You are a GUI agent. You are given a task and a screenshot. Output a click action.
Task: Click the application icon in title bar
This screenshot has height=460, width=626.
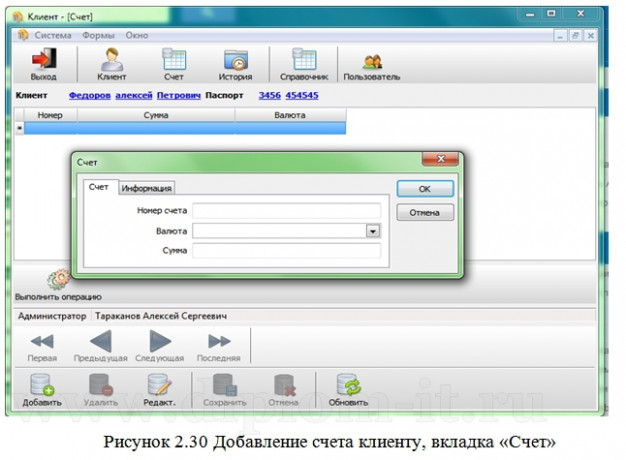18,17
